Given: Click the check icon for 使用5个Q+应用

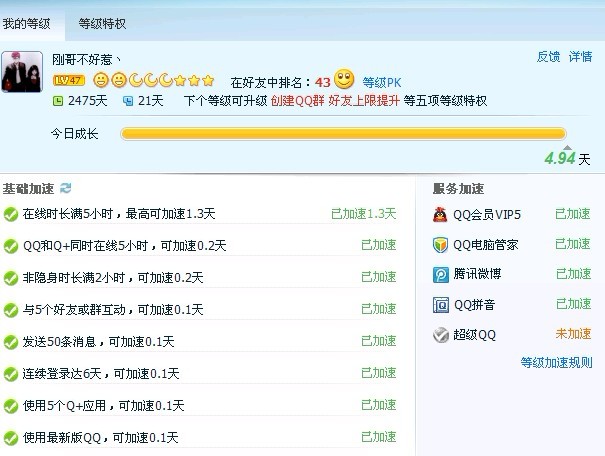Looking at the screenshot, I should point(11,406).
